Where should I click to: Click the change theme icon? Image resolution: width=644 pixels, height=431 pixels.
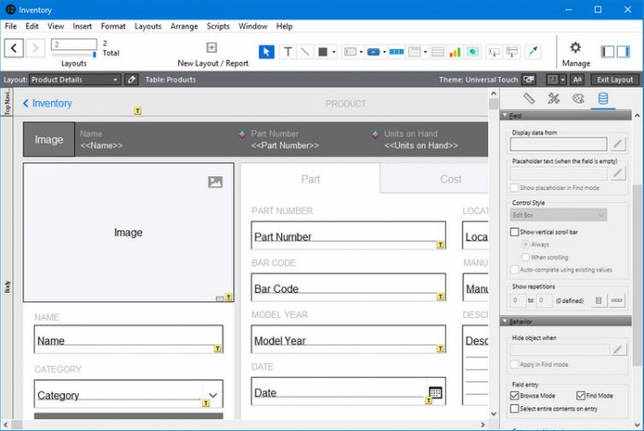(x=529, y=79)
